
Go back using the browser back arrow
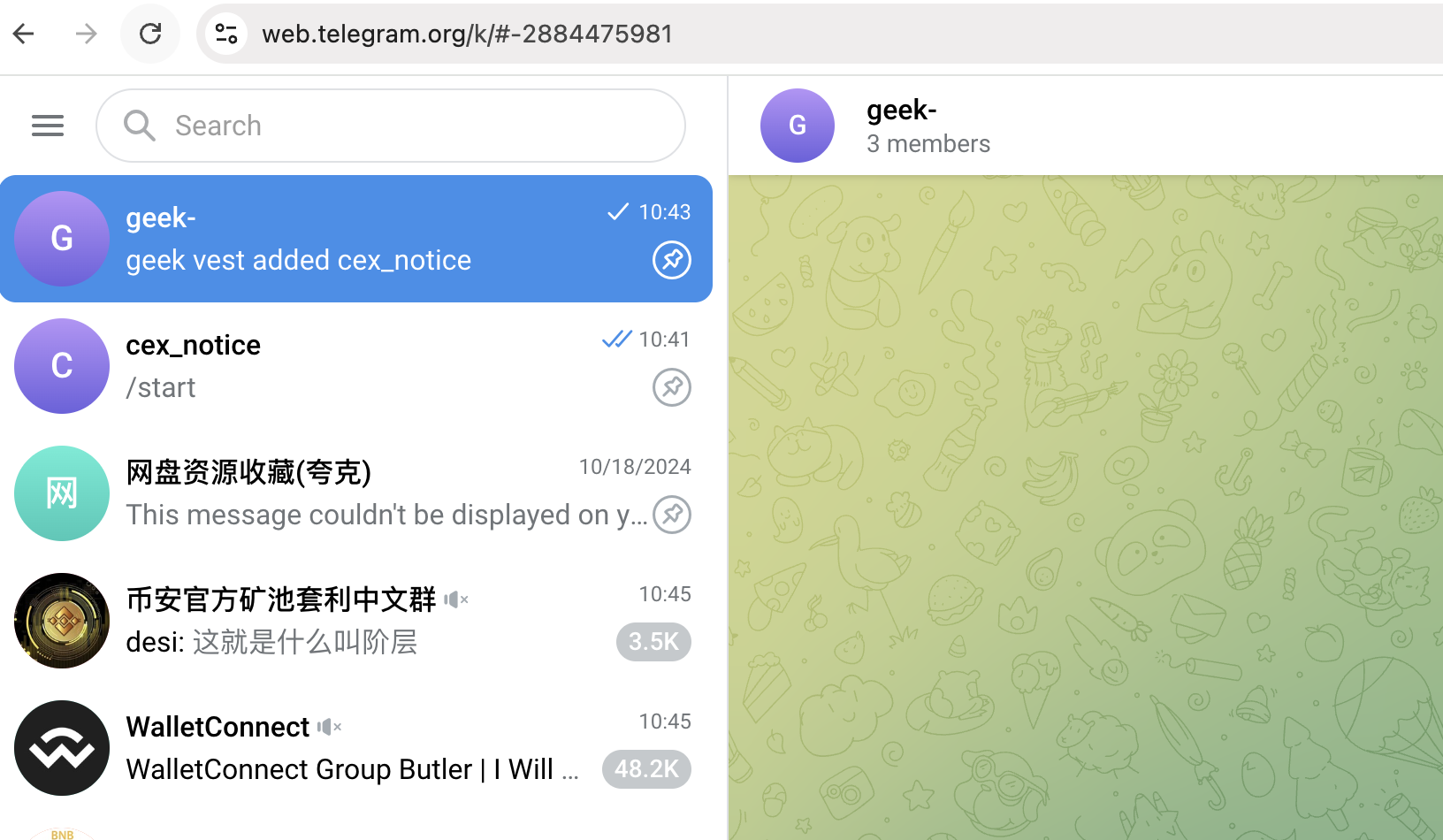point(24,34)
